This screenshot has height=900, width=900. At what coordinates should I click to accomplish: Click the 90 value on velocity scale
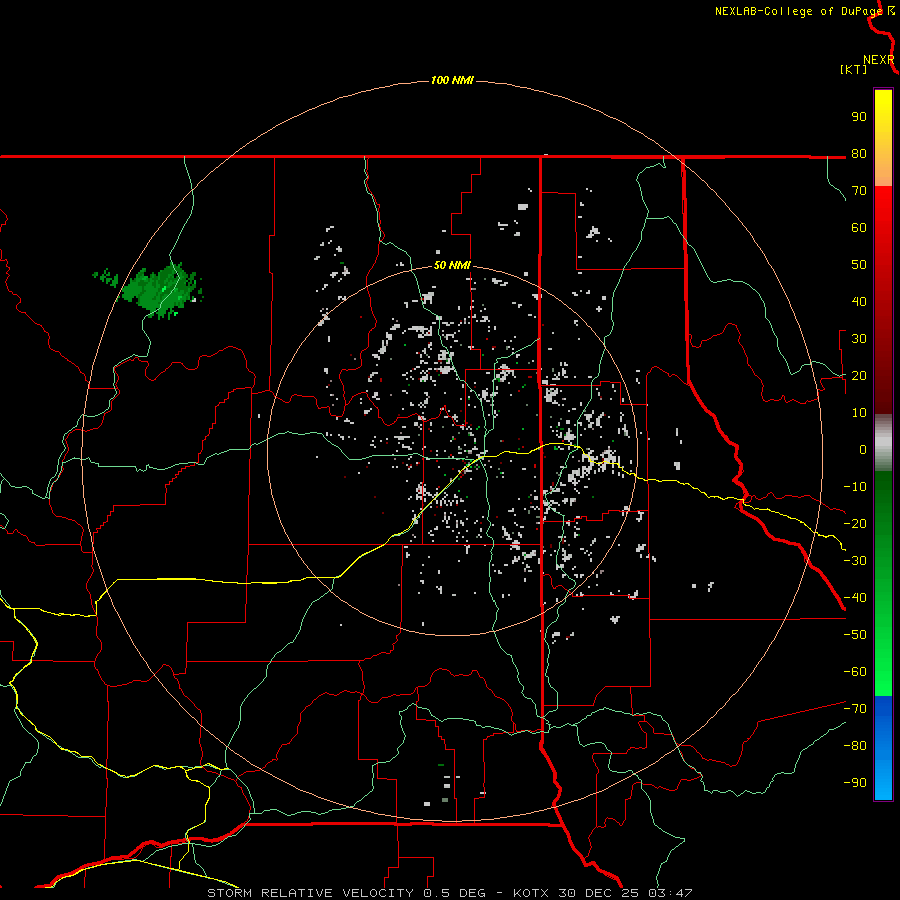[x=859, y=117]
